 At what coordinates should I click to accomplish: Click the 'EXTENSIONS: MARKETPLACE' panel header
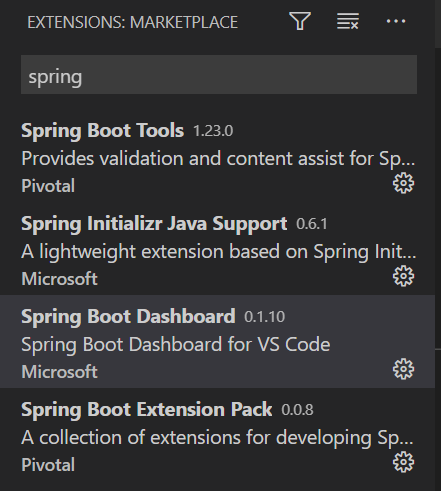click(x=133, y=23)
